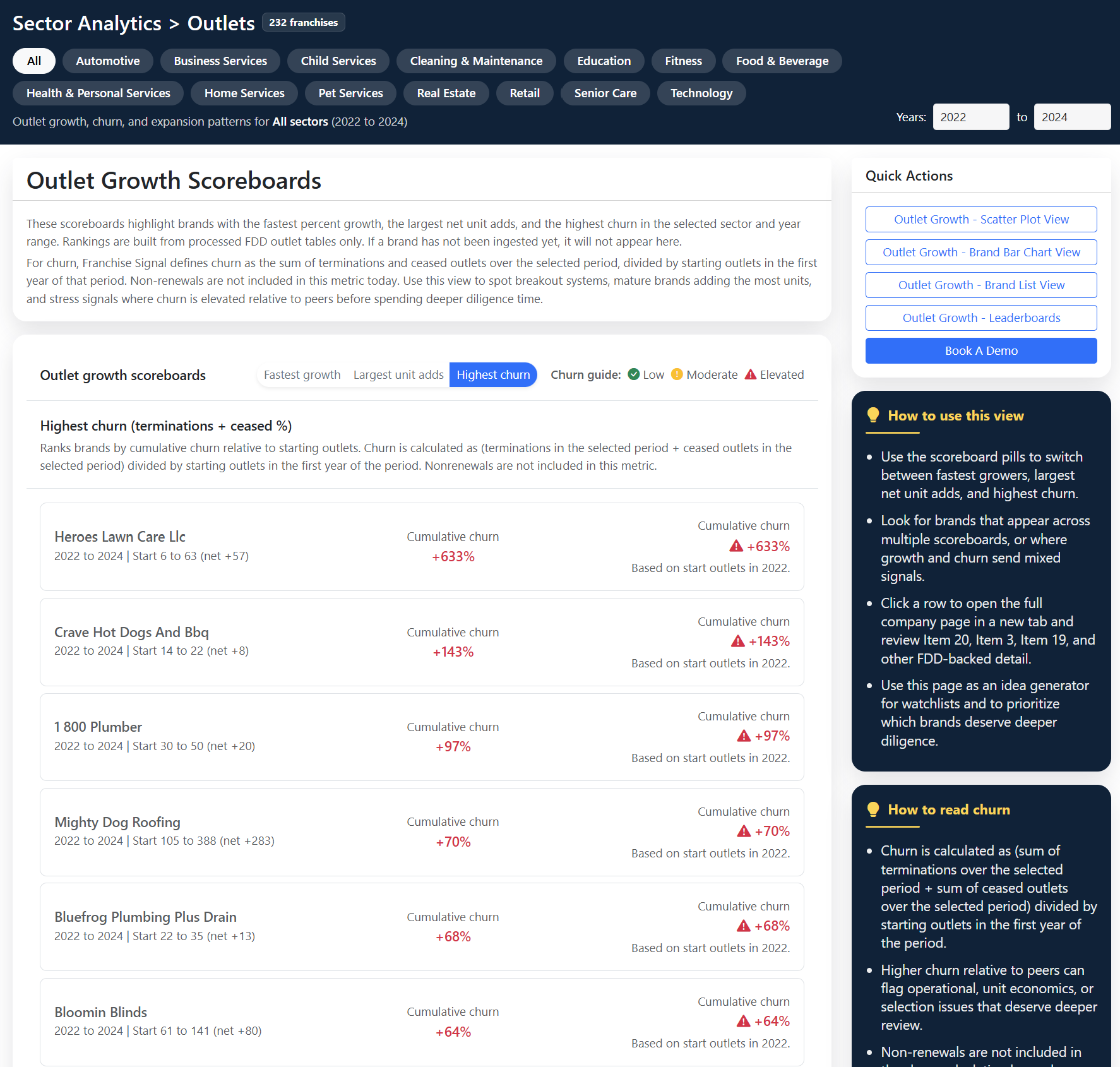Click the warning icon beside Crave Hot Dogs +143%

point(738,641)
